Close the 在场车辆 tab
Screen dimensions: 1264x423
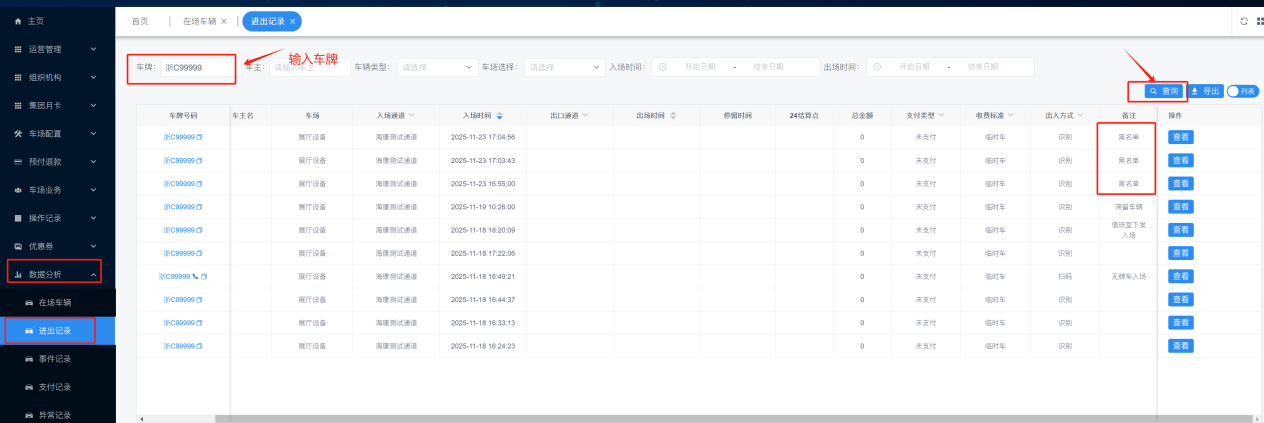point(224,21)
